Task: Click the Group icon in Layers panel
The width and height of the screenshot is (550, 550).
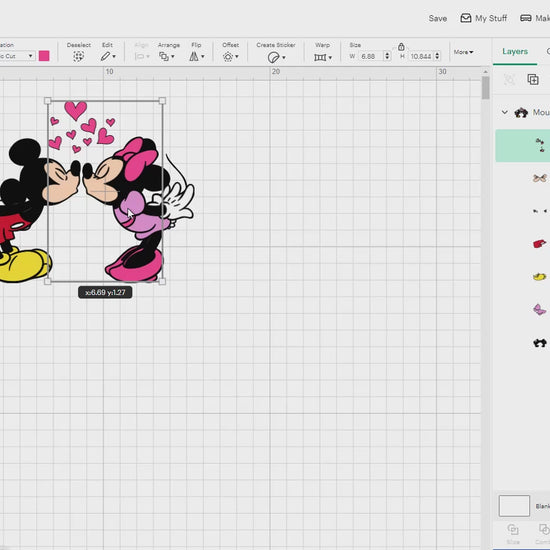Action: (509, 79)
